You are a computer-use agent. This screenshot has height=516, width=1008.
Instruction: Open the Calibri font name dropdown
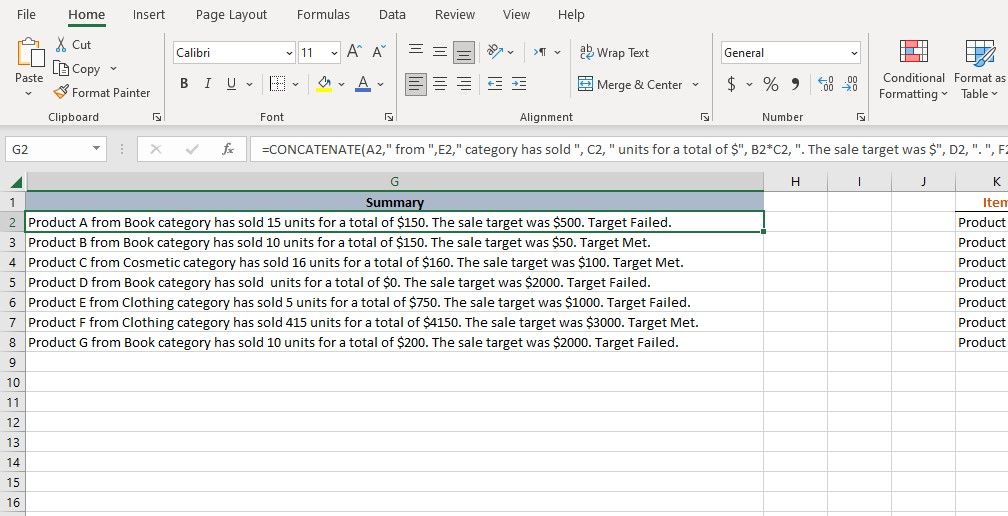coord(289,53)
